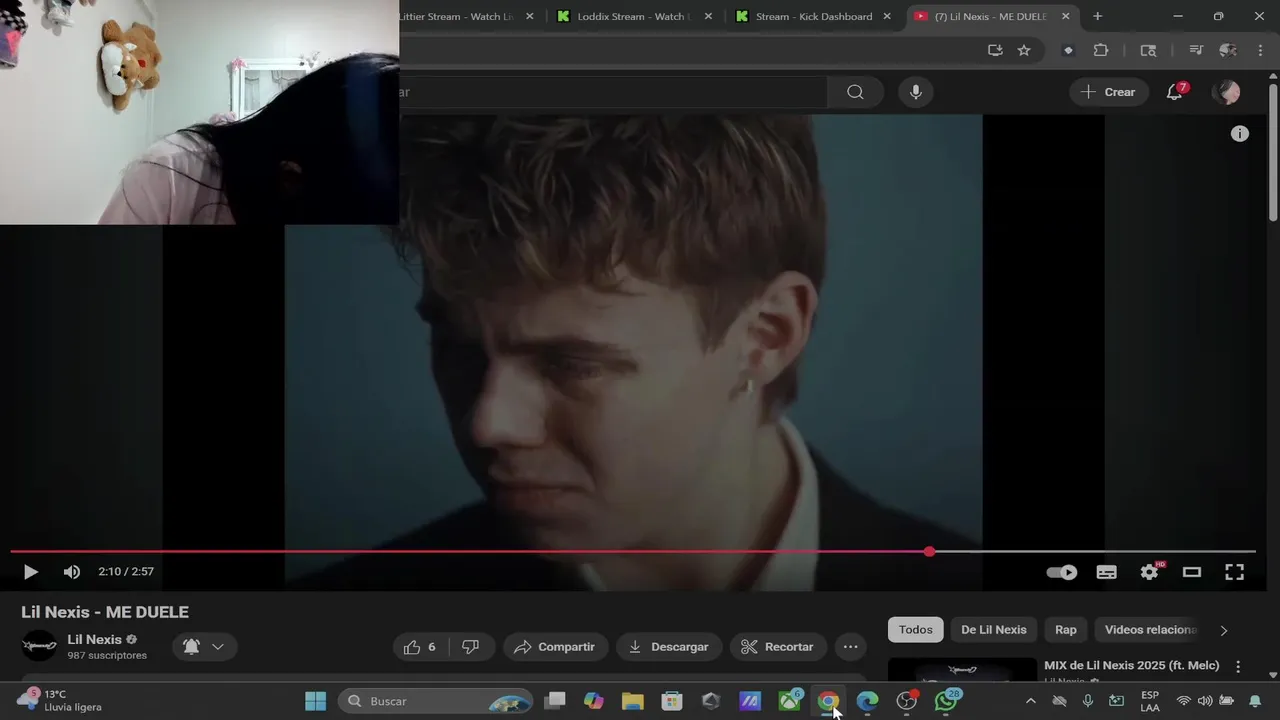The image size is (1280, 720).
Task: Open more actions three-dot menu
Action: (850, 647)
